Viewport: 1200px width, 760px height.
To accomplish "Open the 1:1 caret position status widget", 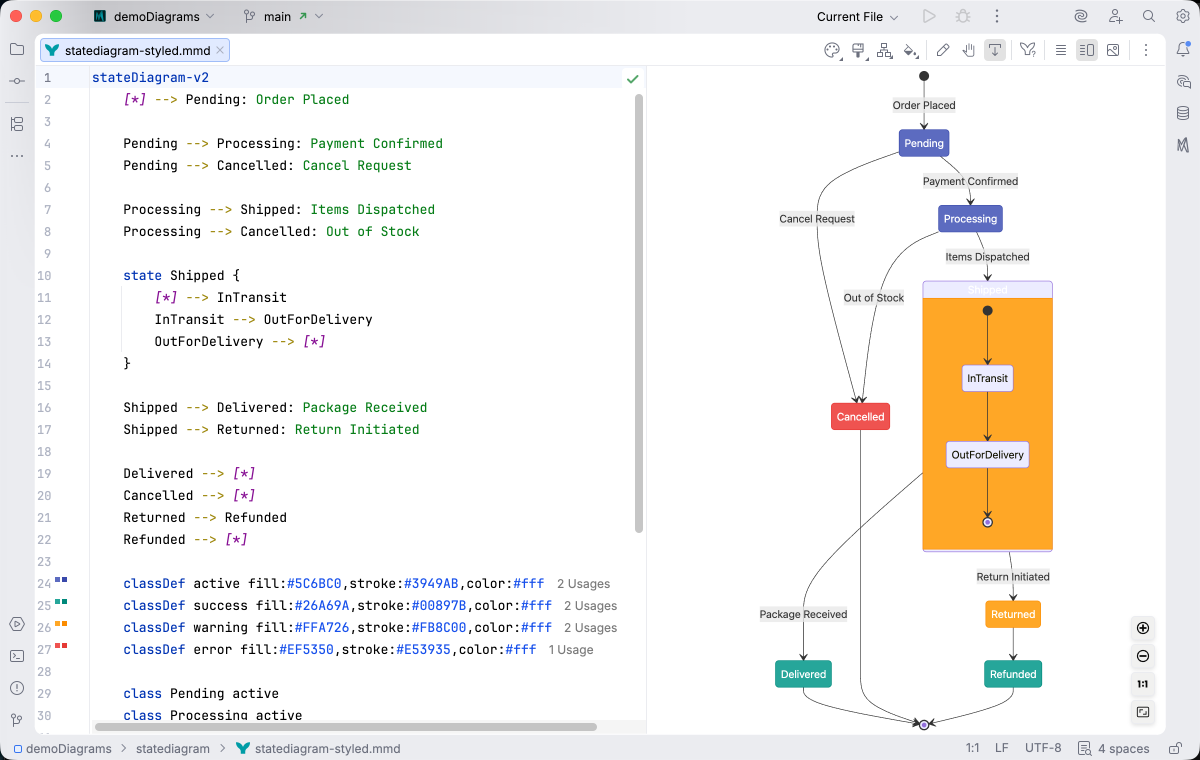I will [972, 748].
